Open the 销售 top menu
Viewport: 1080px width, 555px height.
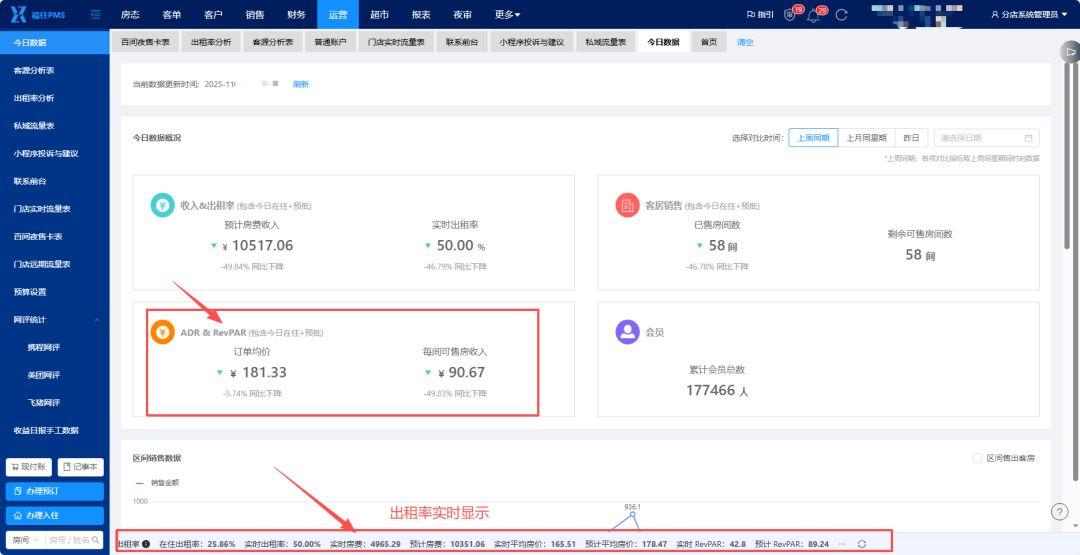(x=255, y=14)
